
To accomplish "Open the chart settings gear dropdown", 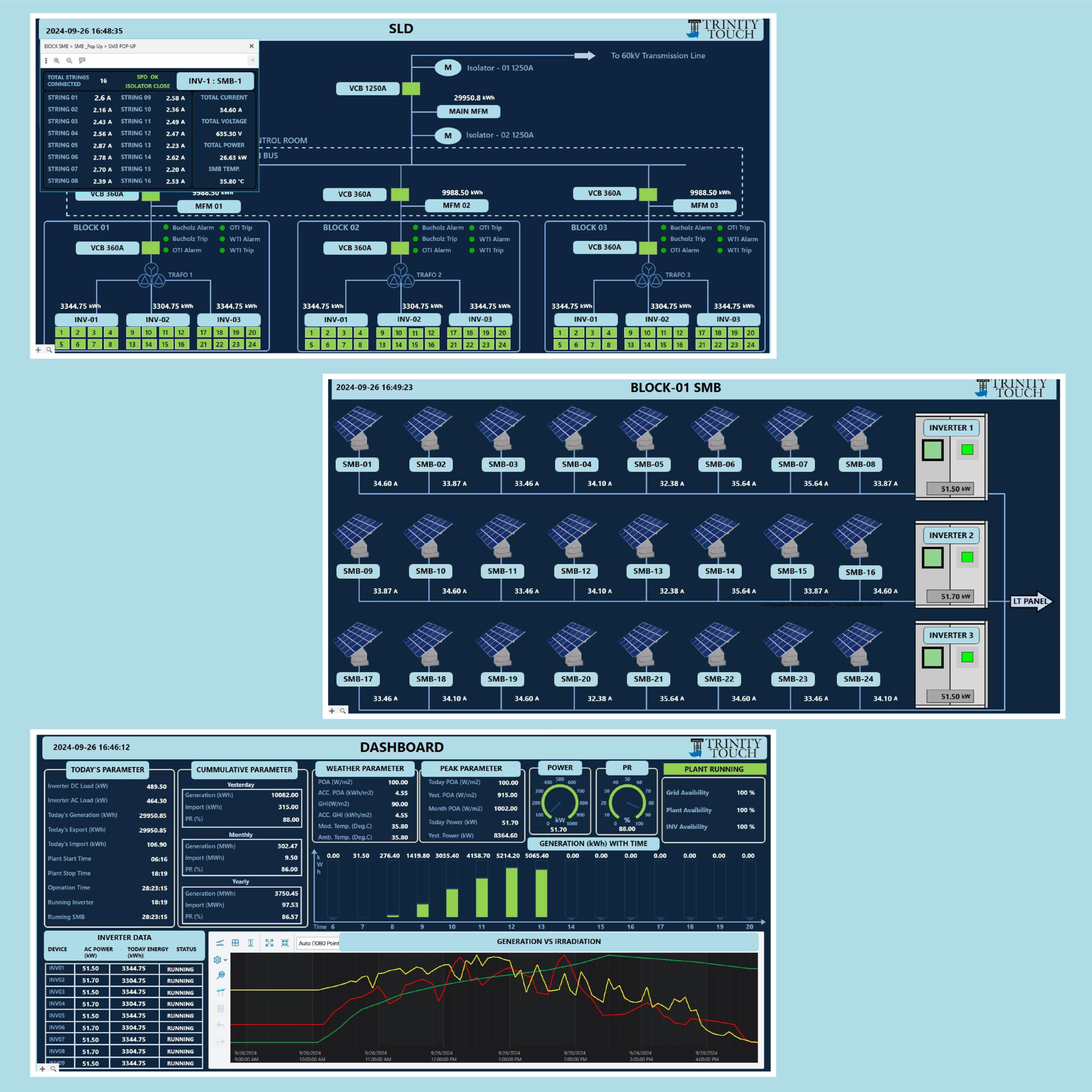I will [x=219, y=960].
